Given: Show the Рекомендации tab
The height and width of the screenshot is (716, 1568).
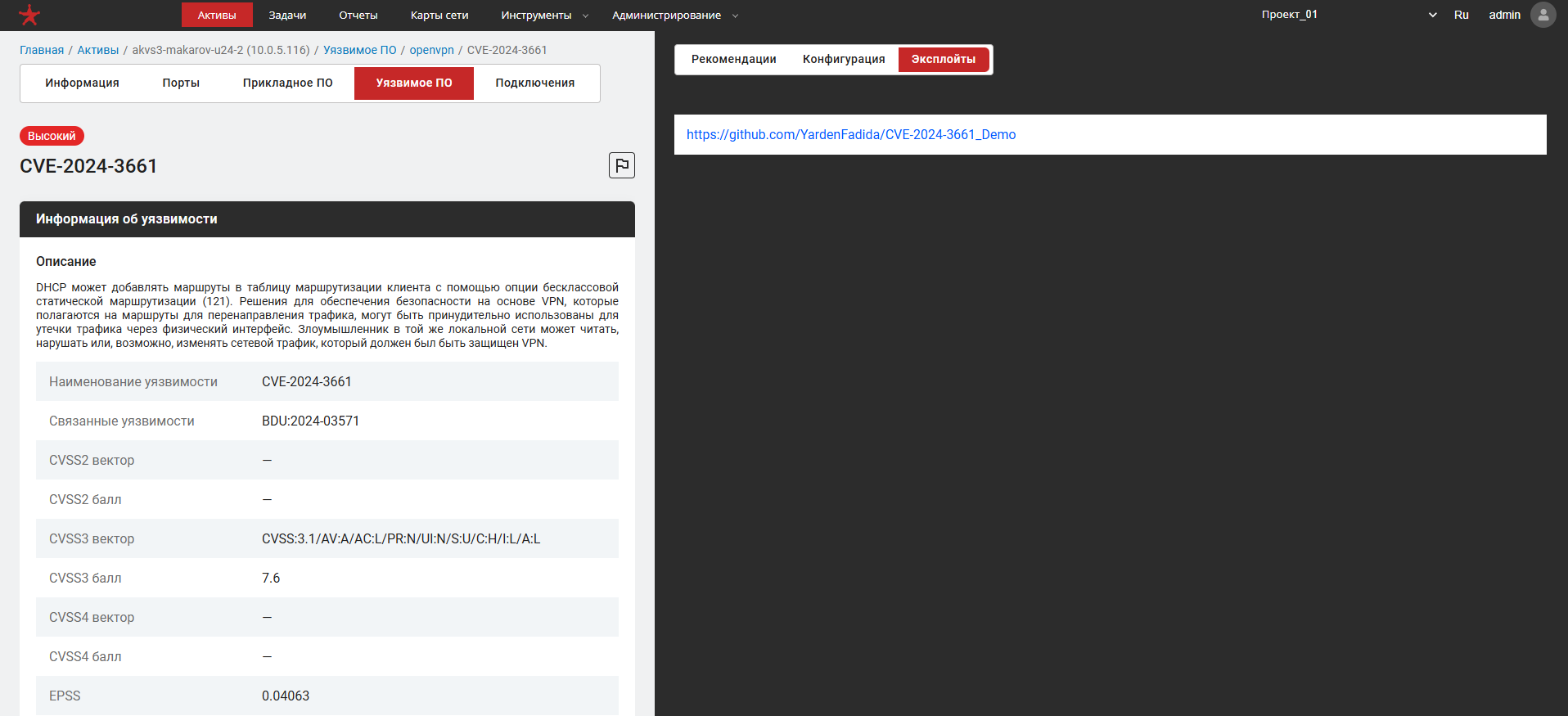Looking at the screenshot, I should (x=734, y=59).
